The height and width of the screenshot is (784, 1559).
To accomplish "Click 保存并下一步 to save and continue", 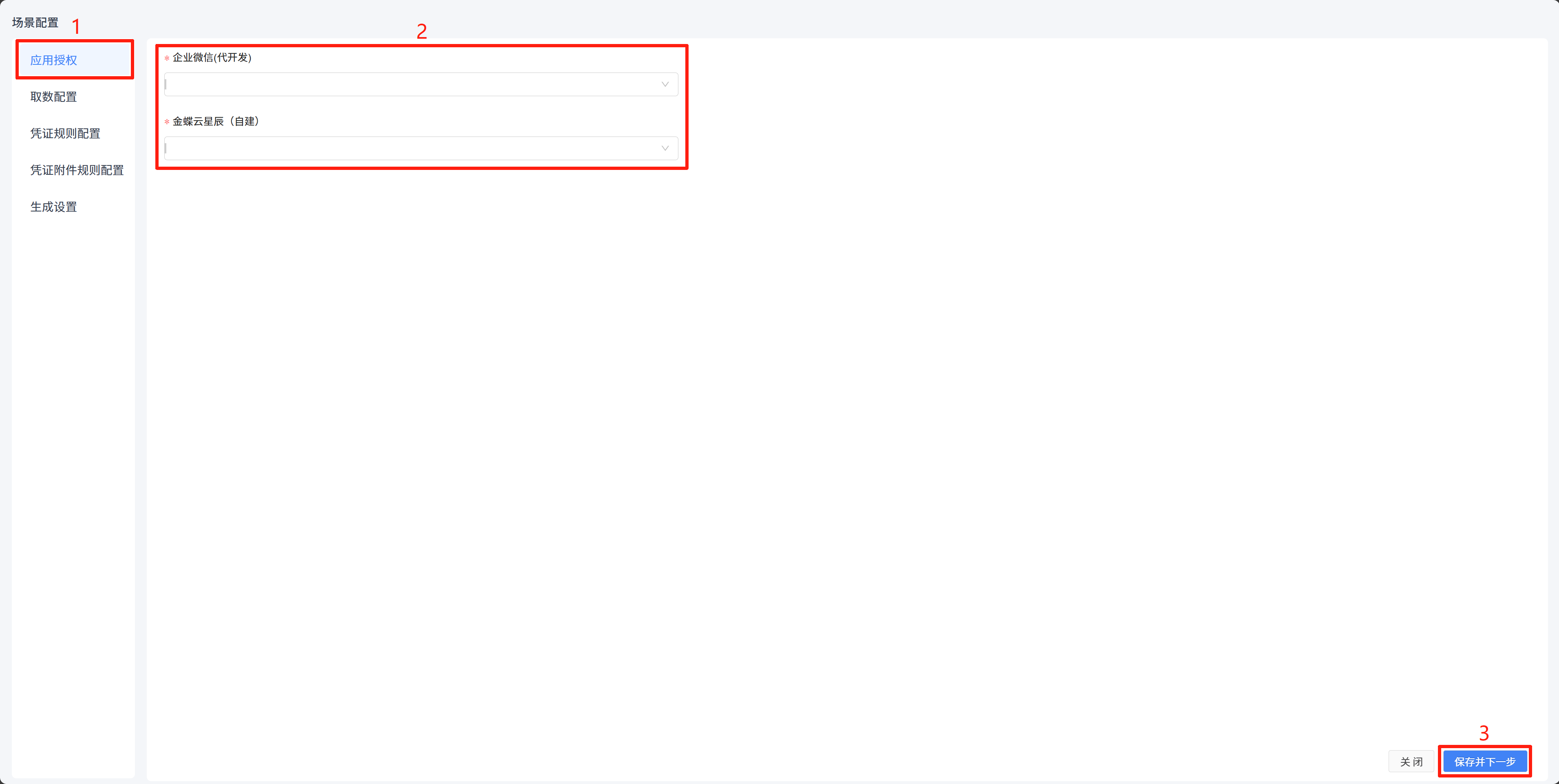I will point(1484,762).
